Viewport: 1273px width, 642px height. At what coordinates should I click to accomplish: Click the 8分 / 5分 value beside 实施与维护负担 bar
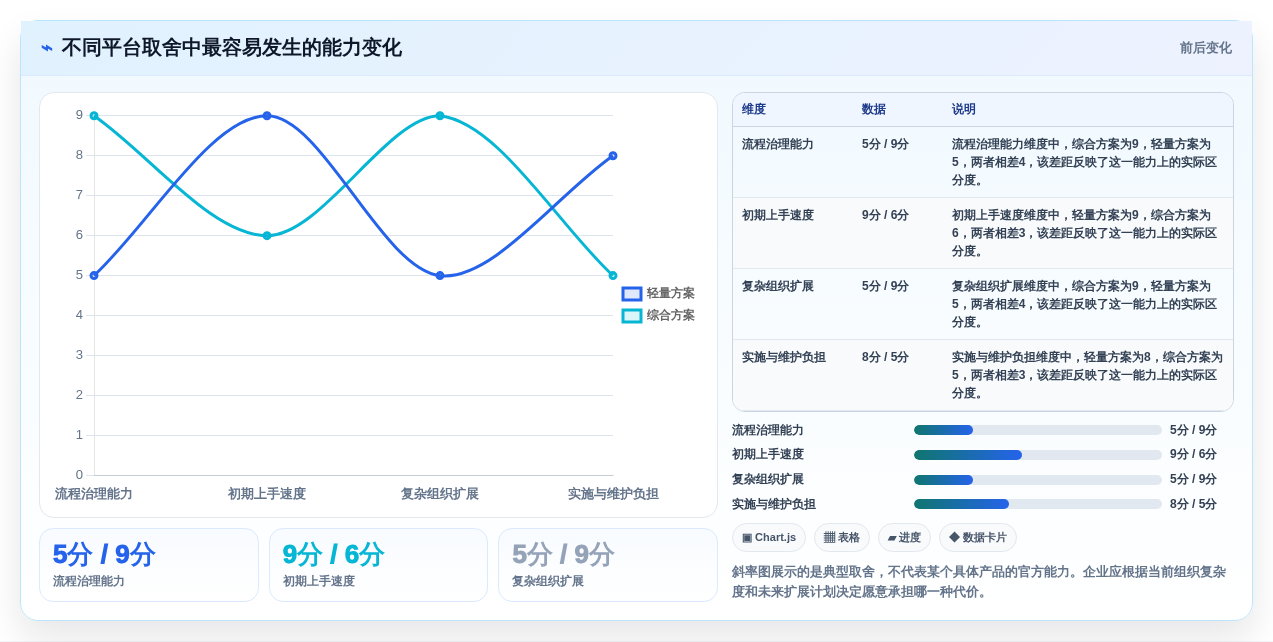(x=1193, y=504)
